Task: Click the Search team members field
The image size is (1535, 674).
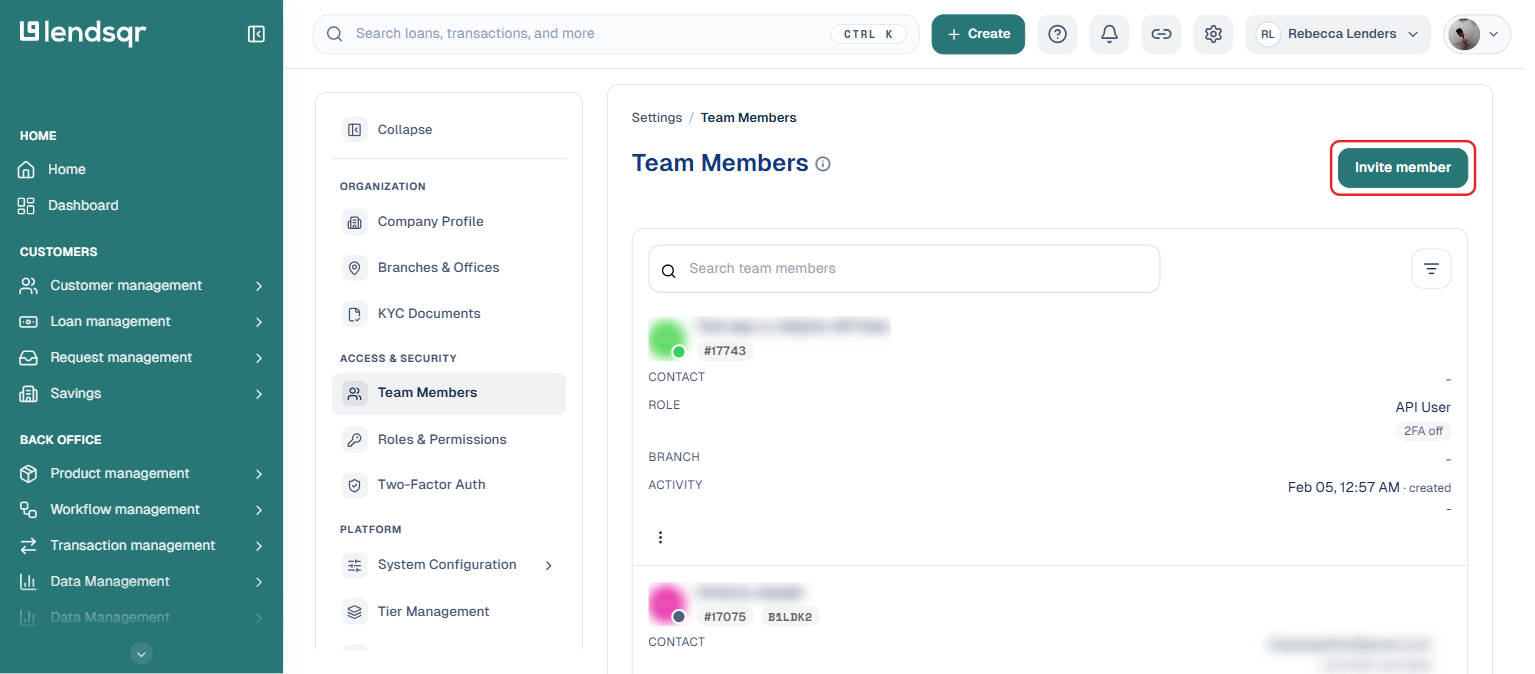Action: click(904, 269)
